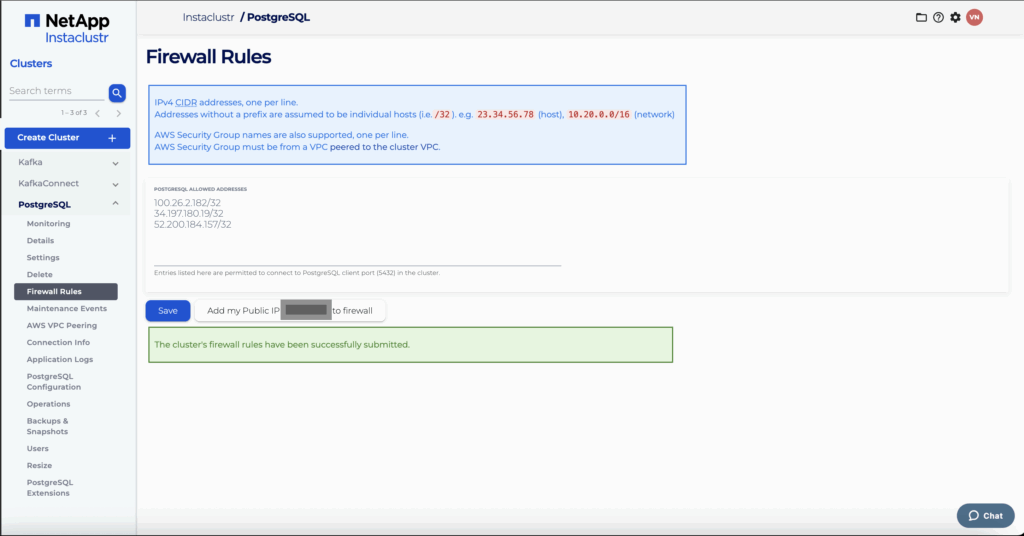Open the help question mark icon

pos(938,17)
